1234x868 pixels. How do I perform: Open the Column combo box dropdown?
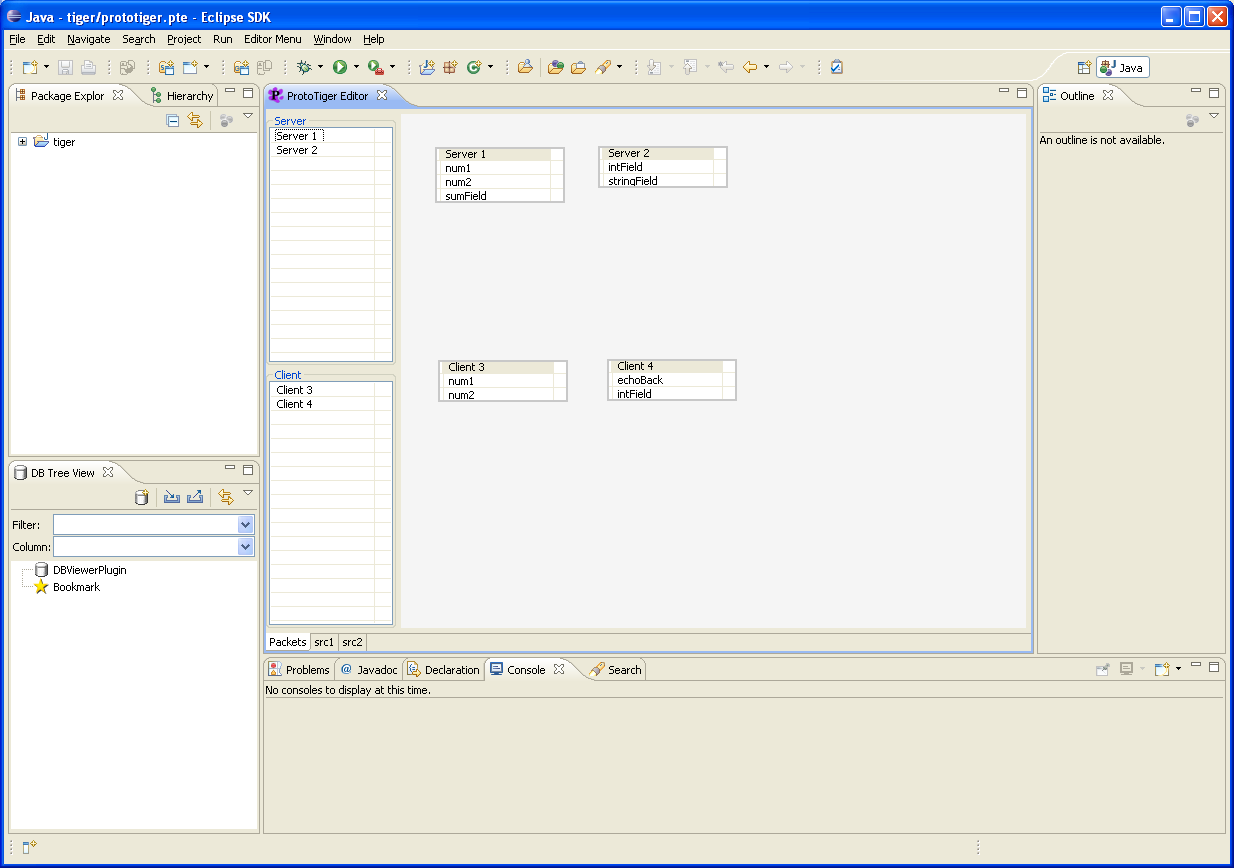(x=246, y=547)
